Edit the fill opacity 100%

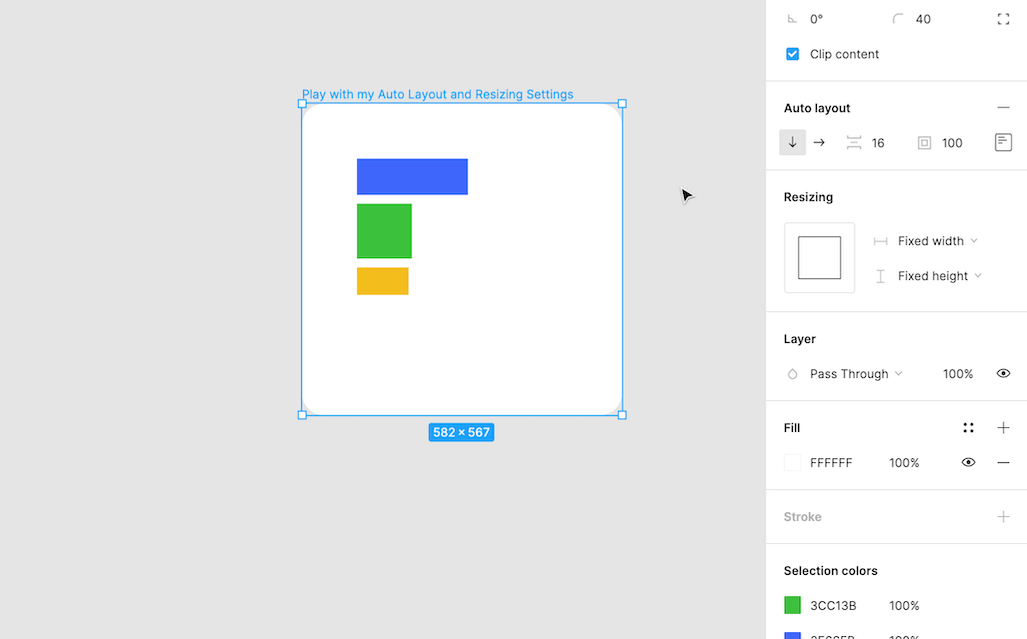[x=904, y=463]
